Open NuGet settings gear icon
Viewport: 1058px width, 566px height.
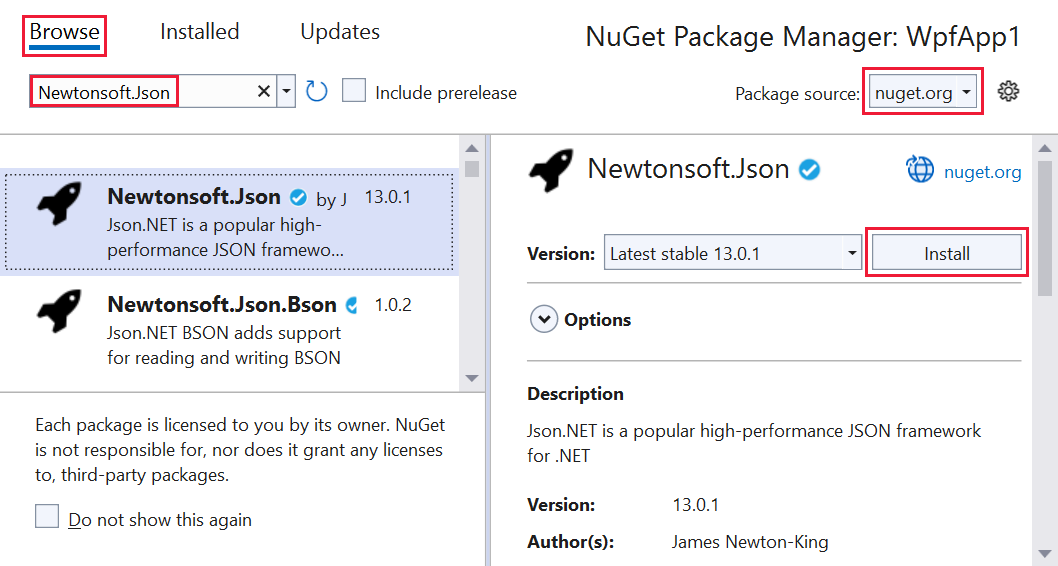pos(1008,91)
